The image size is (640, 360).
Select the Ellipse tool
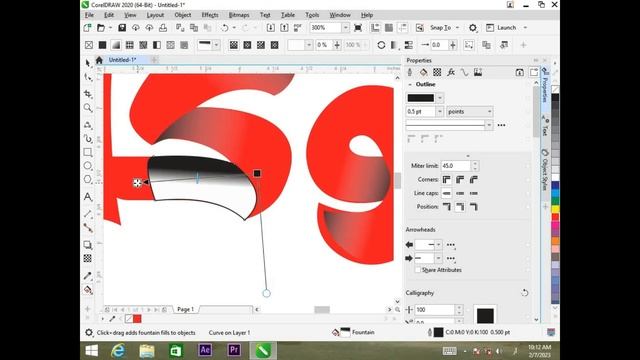tap(88, 166)
